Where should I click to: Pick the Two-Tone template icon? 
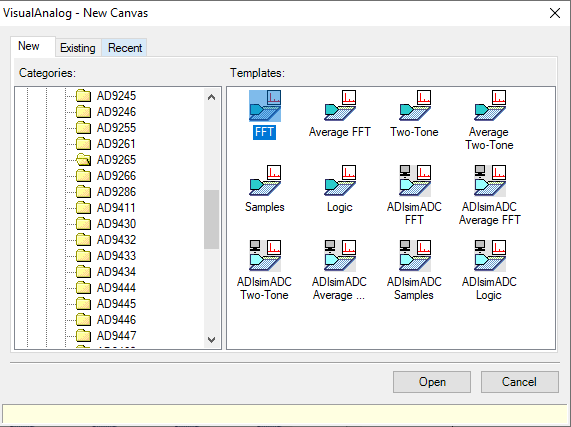coord(415,106)
